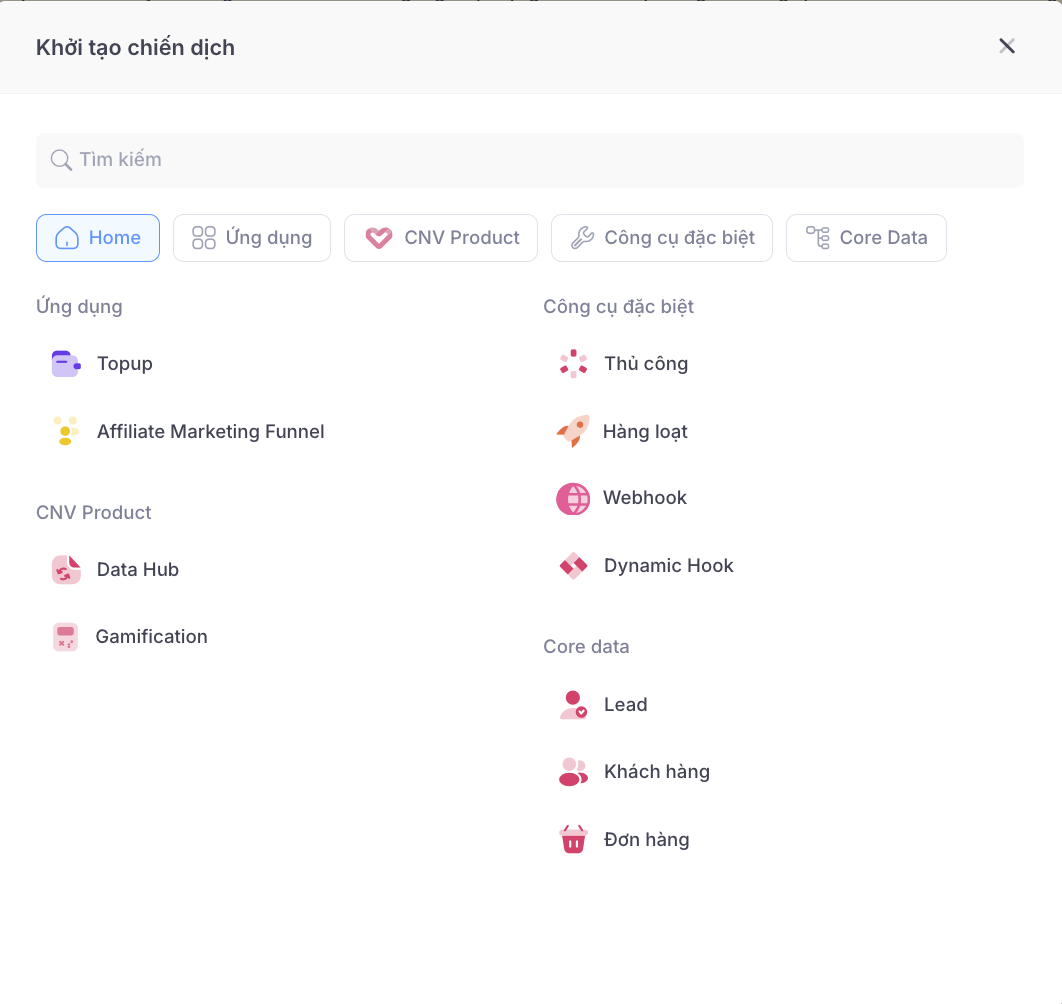Viewport: 1062px width, 1004px height.
Task: Choose the Thủ công icon
Action: (573, 364)
